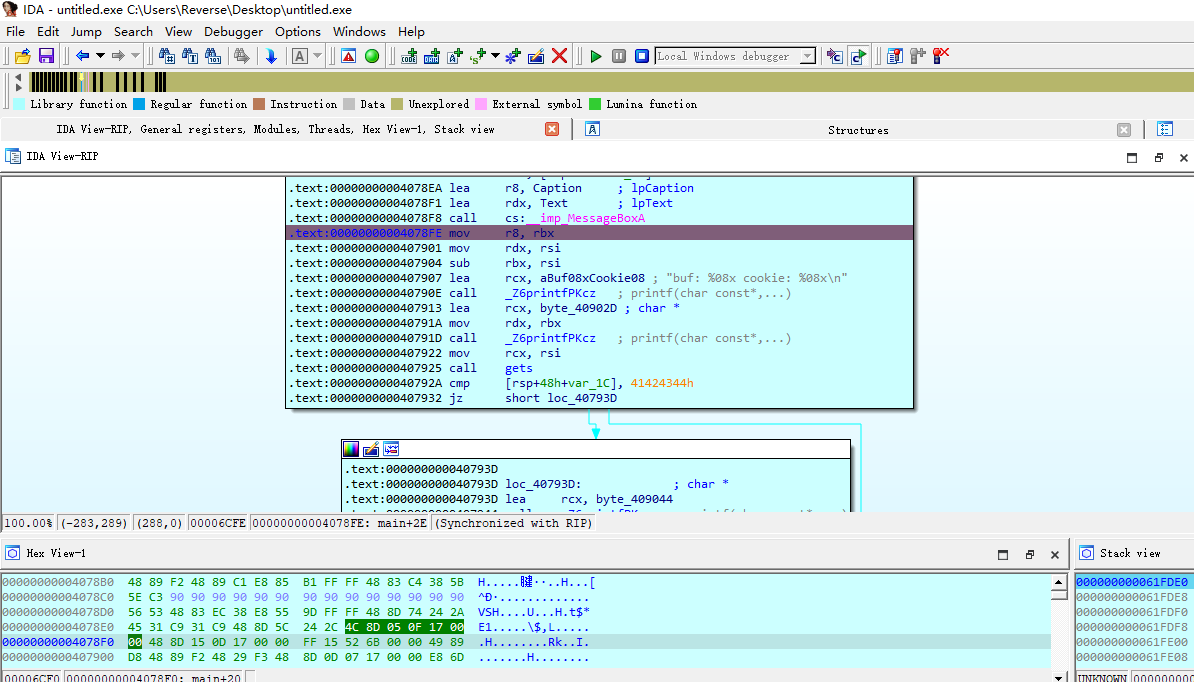
Task: Select the IDA View-RIP, General registers tab
Action: tap(275, 129)
